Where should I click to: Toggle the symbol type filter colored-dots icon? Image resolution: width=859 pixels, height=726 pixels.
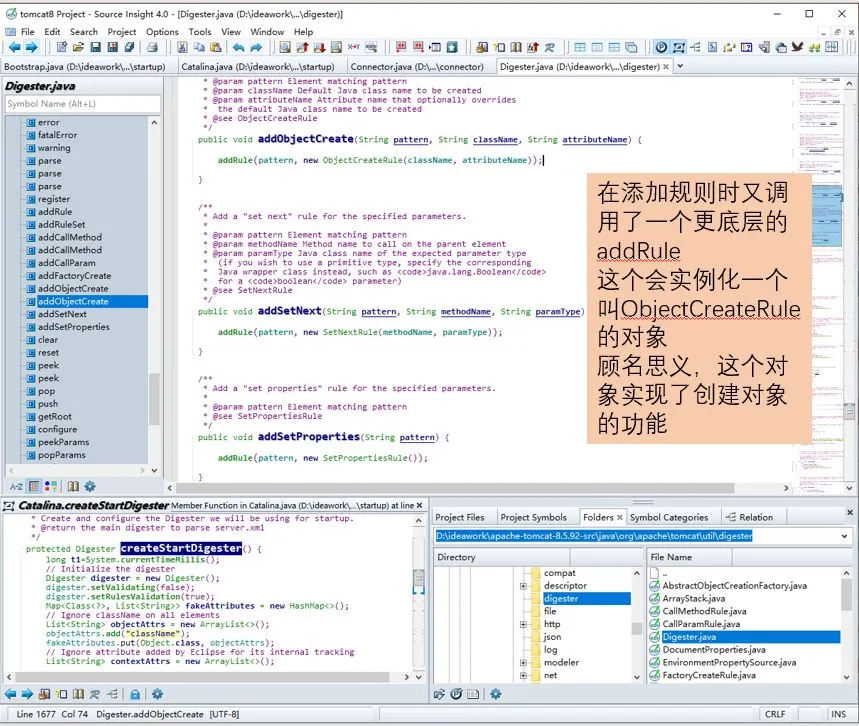[x=51, y=486]
